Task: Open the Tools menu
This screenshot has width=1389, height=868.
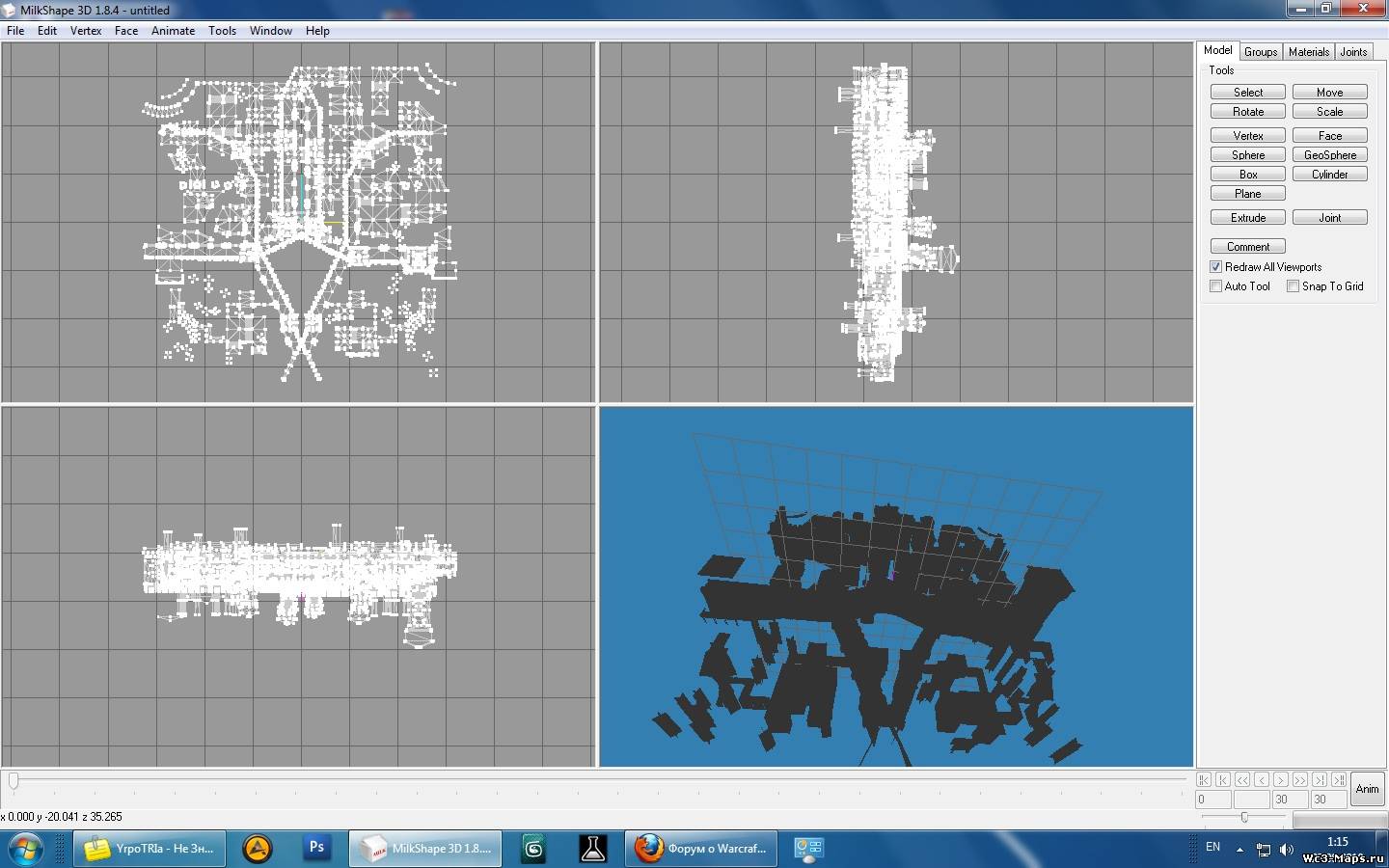Action: [222, 31]
